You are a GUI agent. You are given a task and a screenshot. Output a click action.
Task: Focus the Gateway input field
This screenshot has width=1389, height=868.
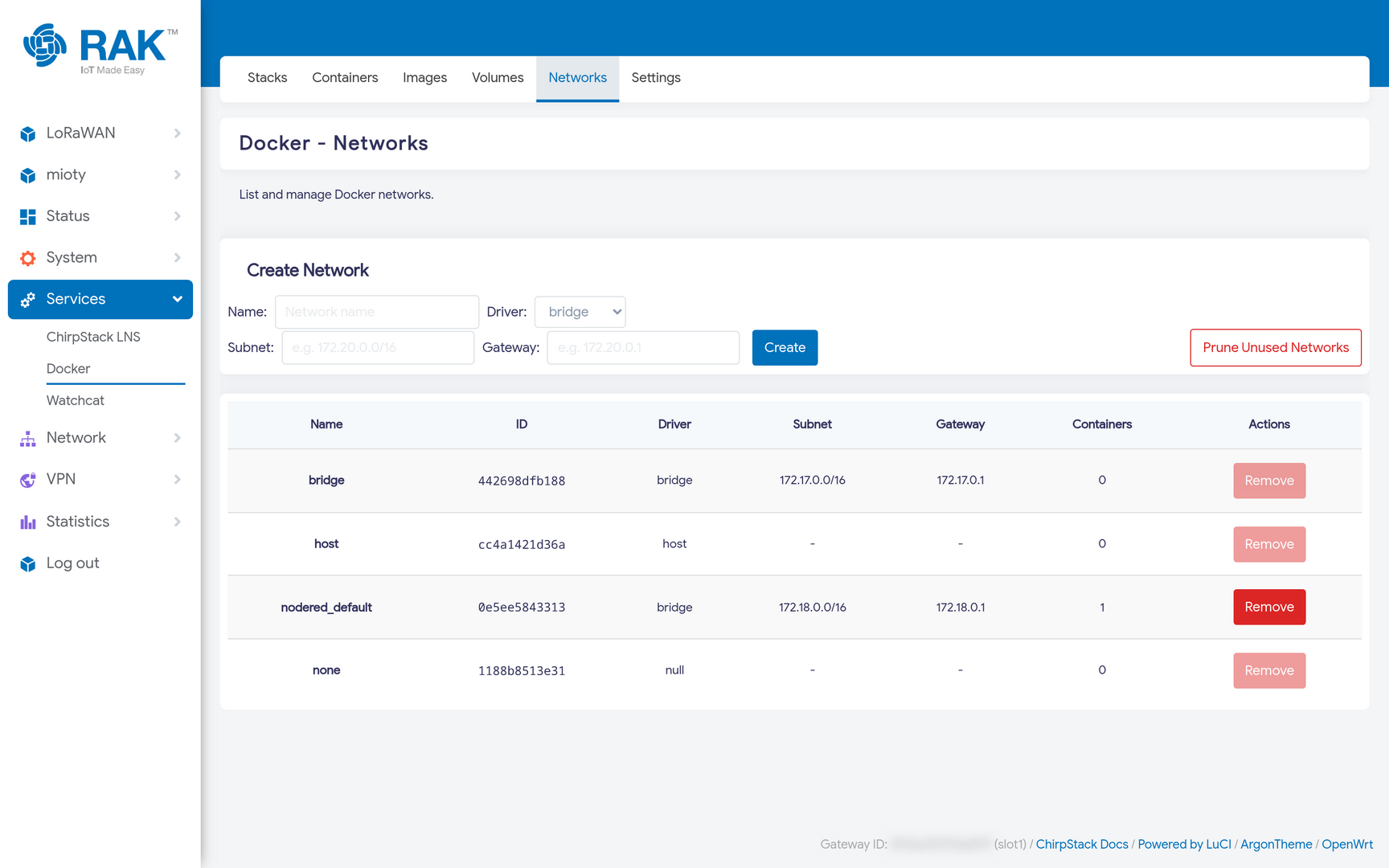[643, 348]
